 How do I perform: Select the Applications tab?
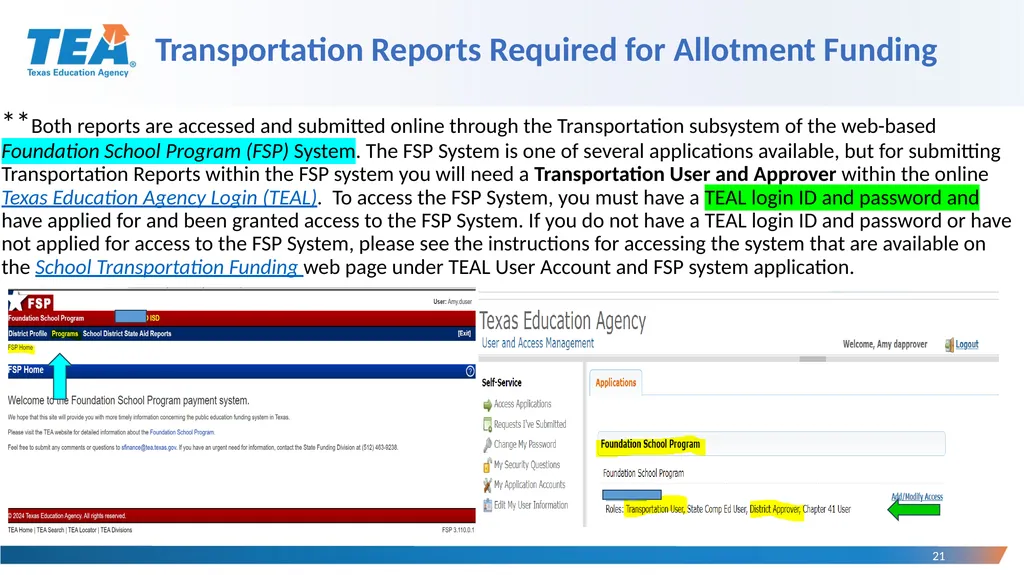point(615,382)
